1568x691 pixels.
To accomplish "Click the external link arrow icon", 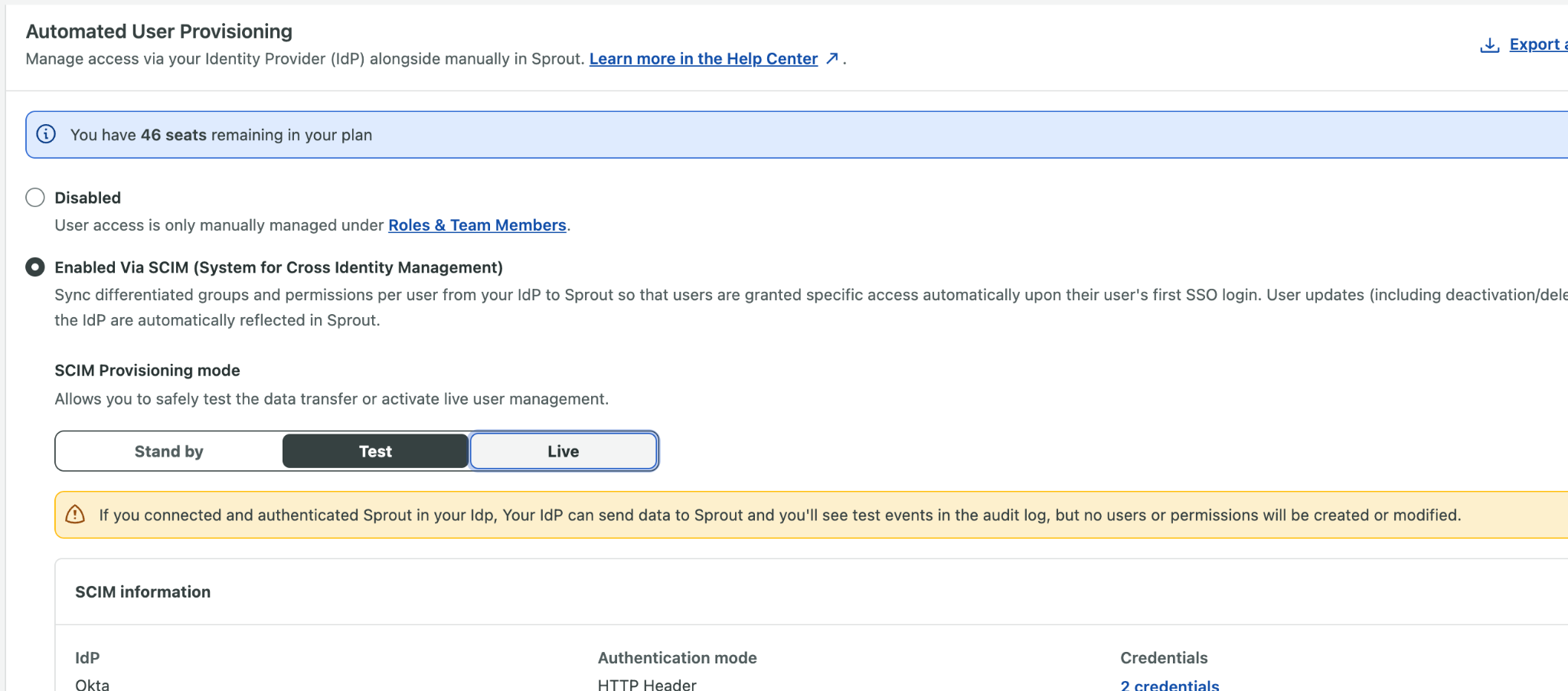I will pyautogui.click(x=832, y=58).
